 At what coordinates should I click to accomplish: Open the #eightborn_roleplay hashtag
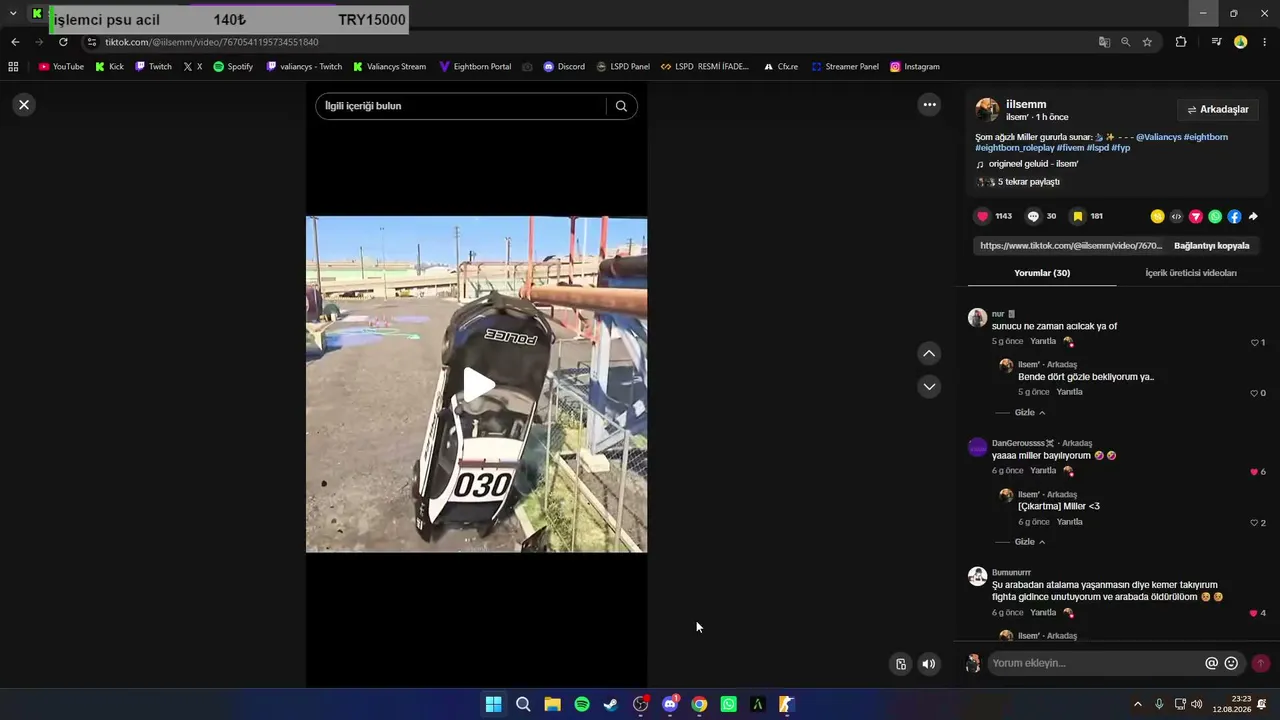click(x=1015, y=148)
